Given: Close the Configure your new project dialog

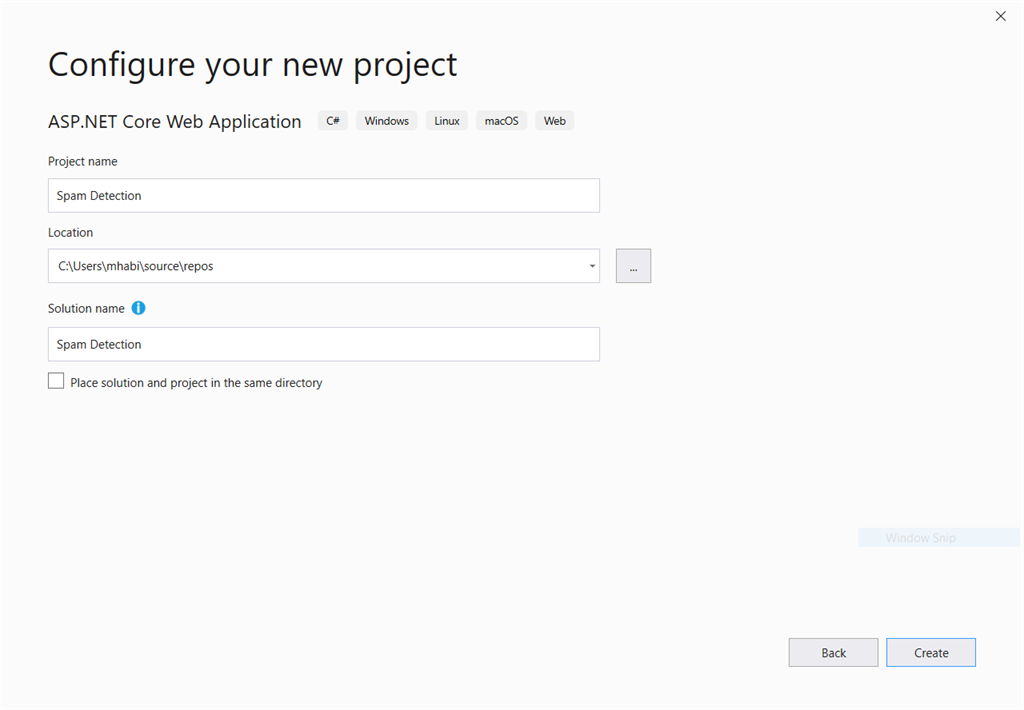Looking at the screenshot, I should 1000,16.
